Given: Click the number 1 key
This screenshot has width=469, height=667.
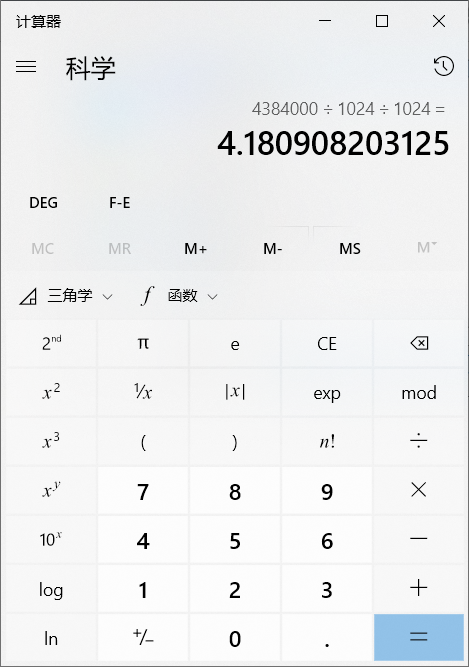Looking at the screenshot, I should (x=143, y=588).
